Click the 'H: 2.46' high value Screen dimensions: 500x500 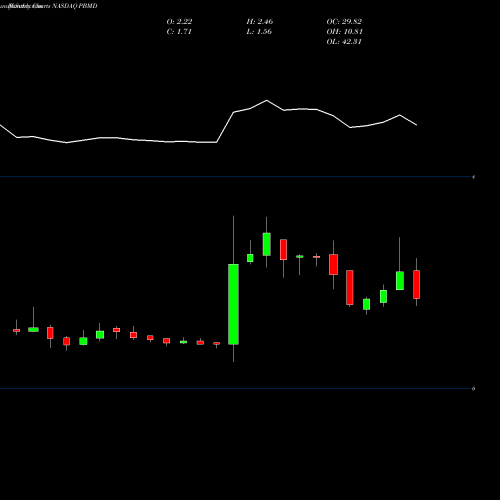coord(260,22)
